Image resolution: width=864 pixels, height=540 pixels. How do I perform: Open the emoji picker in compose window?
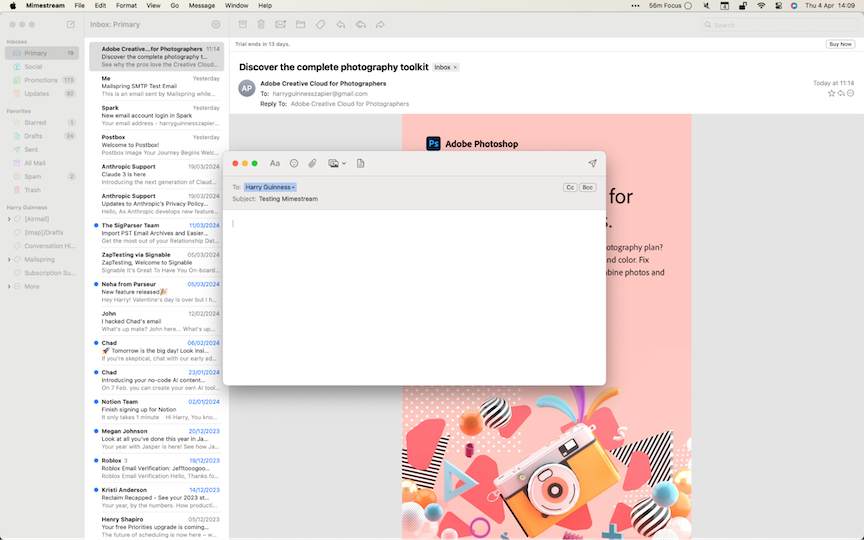(294, 163)
